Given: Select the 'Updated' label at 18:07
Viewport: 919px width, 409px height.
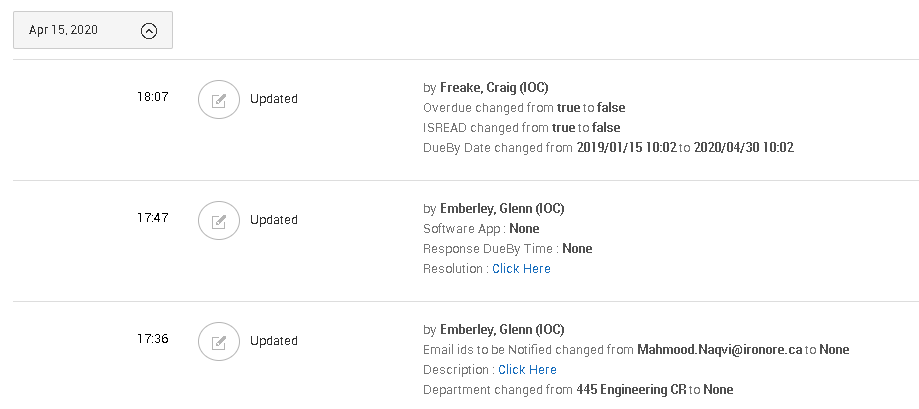Looking at the screenshot, I should click(x=273, y=99).
